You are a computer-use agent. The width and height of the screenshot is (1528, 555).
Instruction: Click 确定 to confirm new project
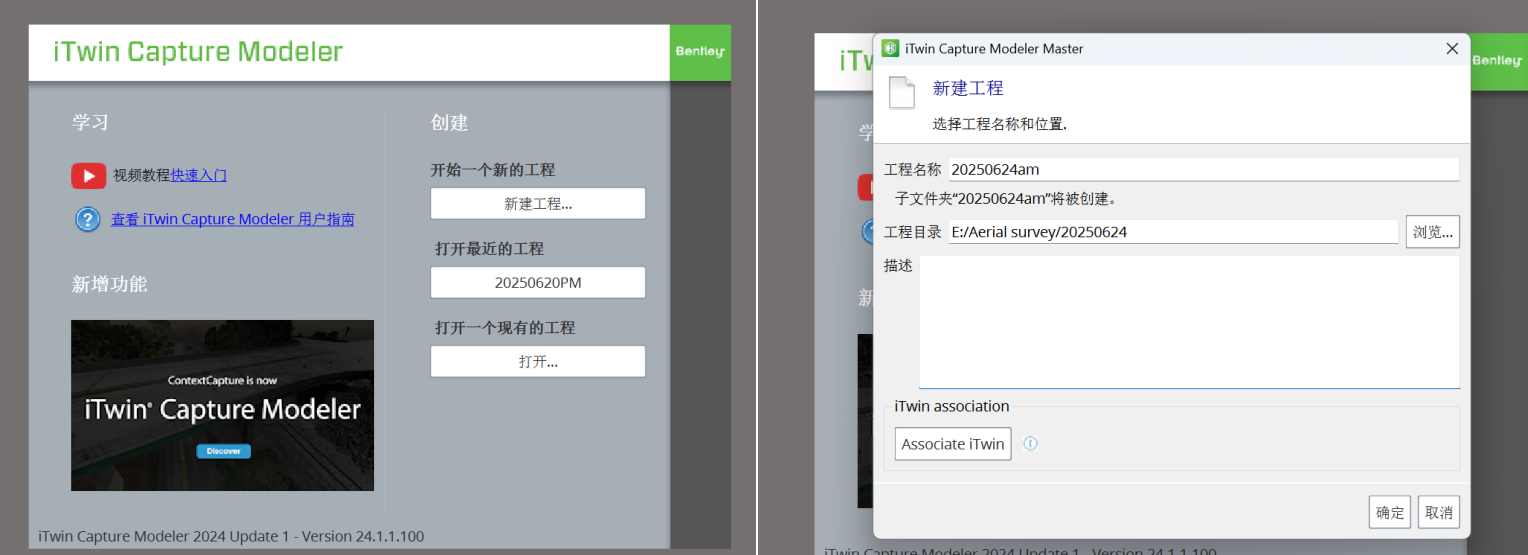tap(1390, 512)
